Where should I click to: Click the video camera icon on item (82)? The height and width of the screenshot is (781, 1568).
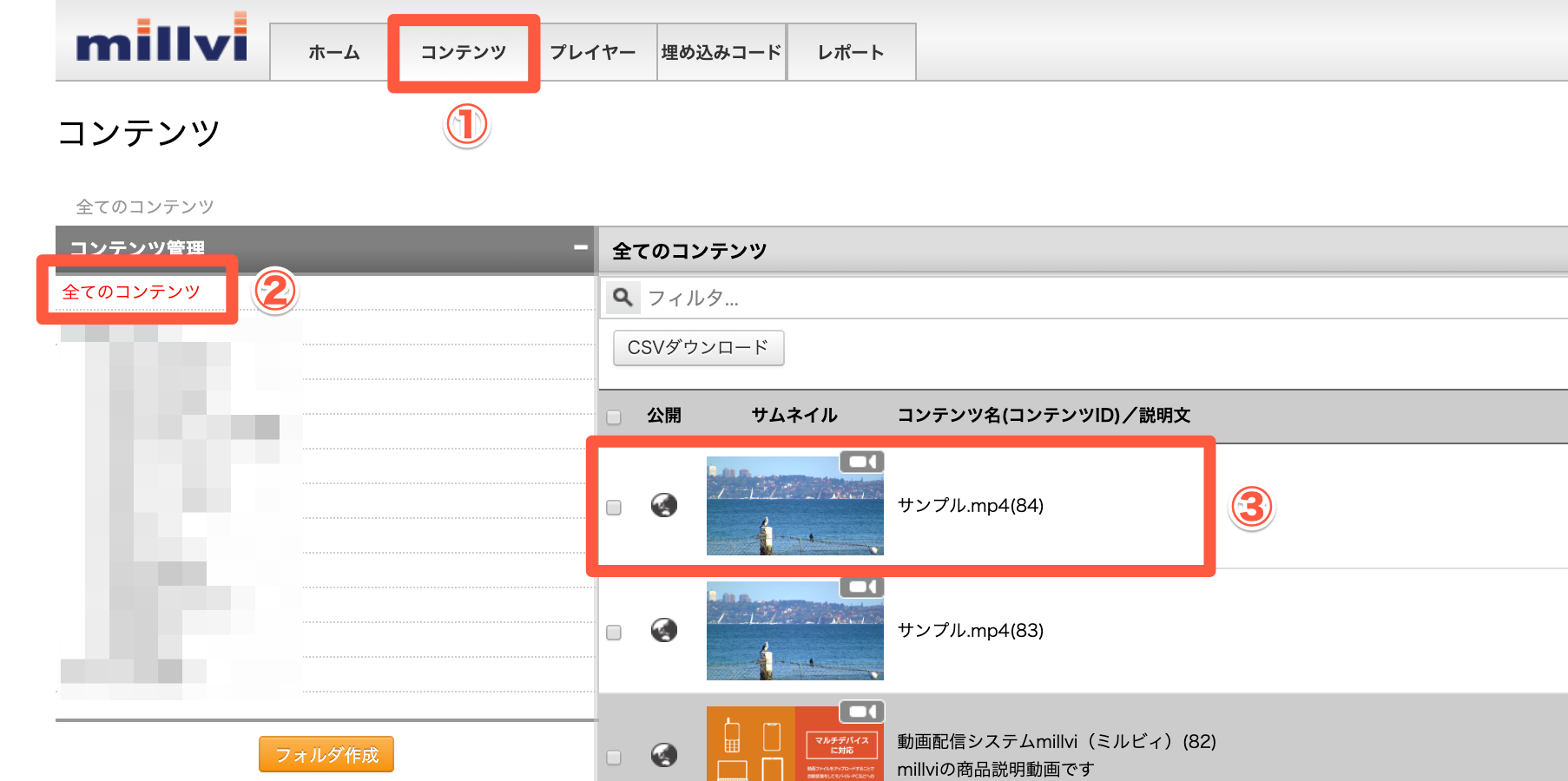point(862,712)
